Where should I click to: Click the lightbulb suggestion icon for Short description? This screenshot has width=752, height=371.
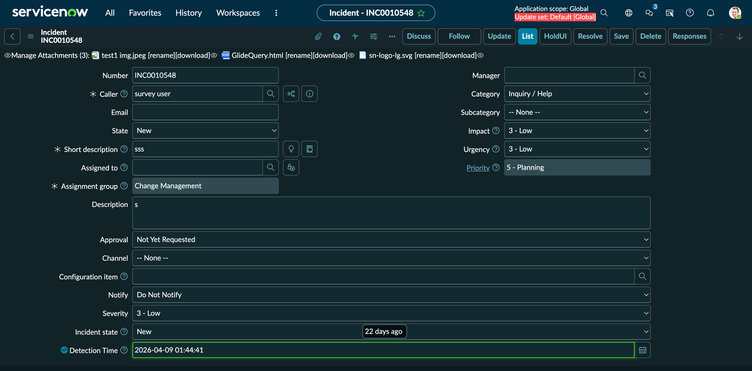(291, 149)
